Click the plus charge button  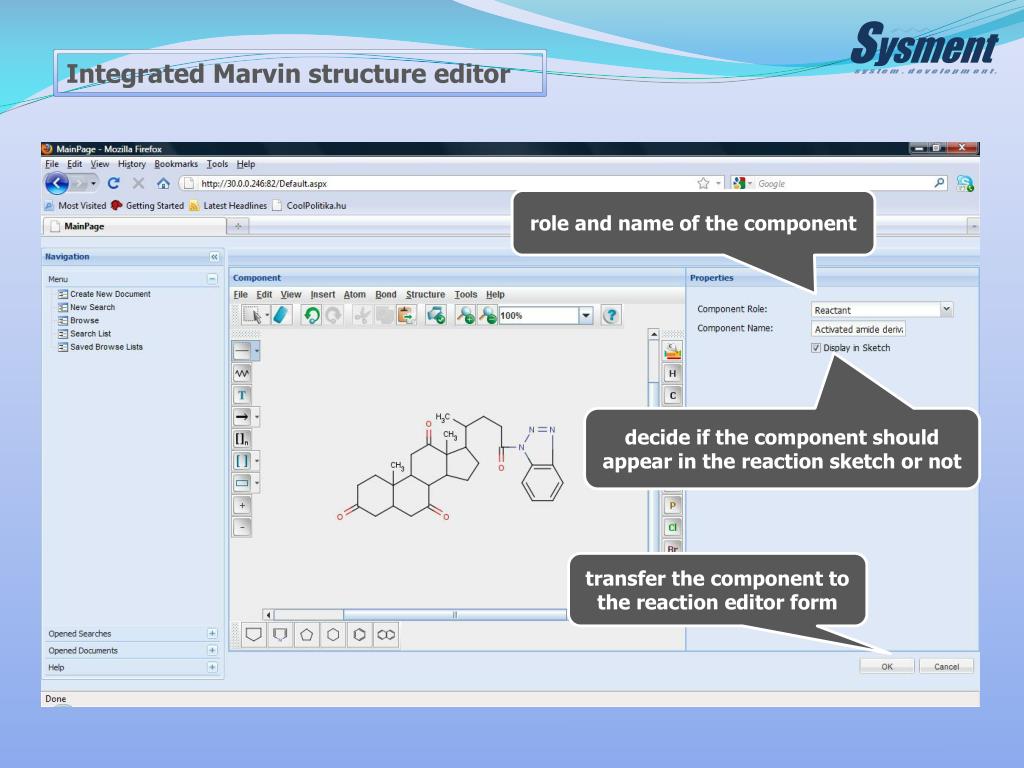[x=242, y=505]
